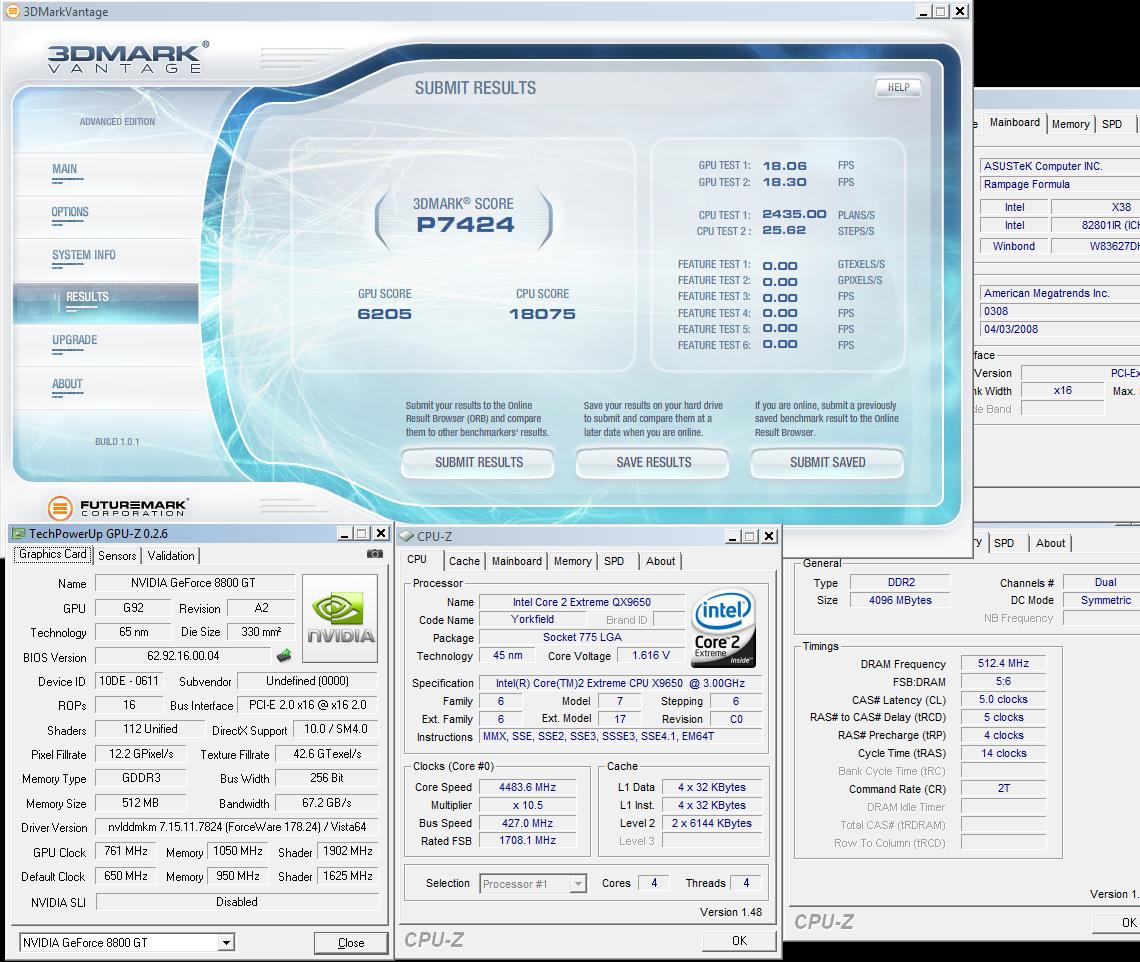Click the HELP button in 3DMark Vantage
1140x962 pixels.
(x=899, y=87)
